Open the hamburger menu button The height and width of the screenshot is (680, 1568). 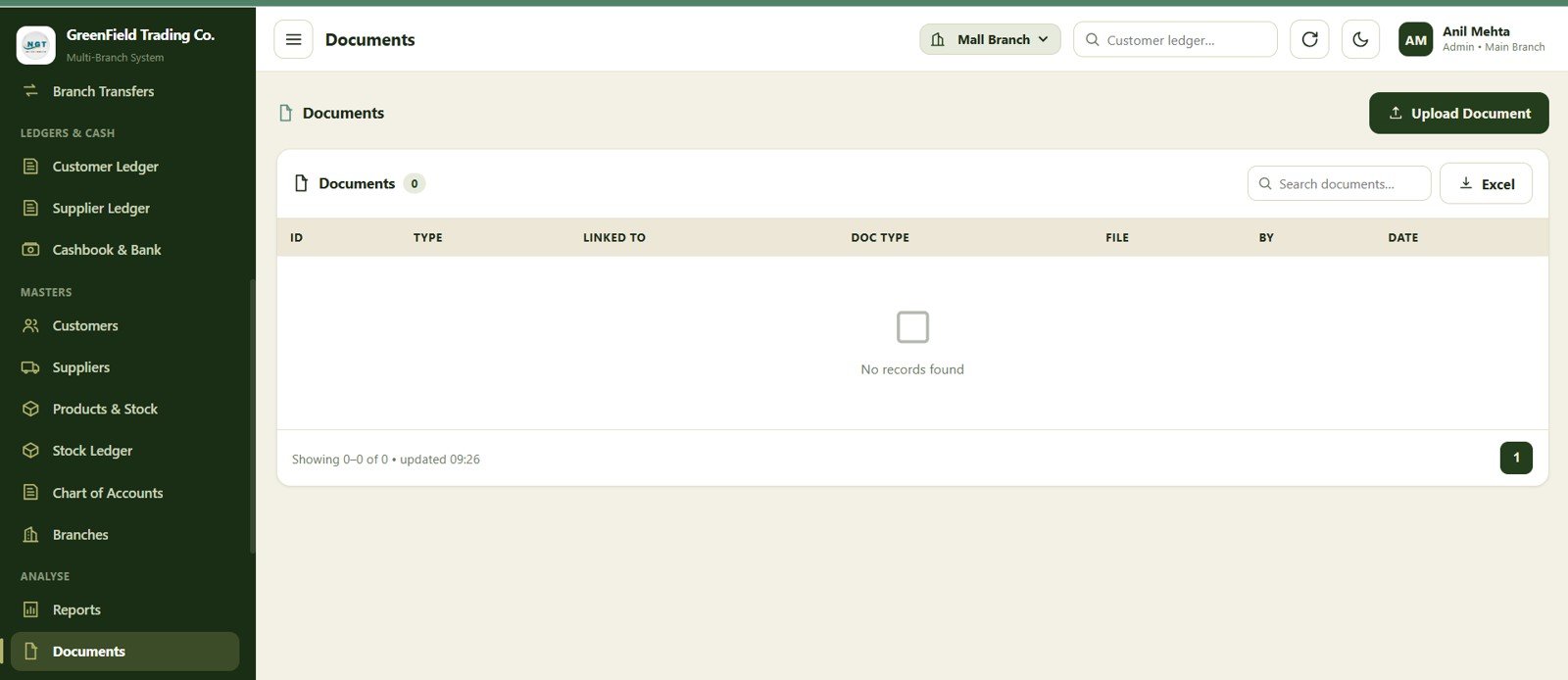pyautogui.click(x=293, y=39)
